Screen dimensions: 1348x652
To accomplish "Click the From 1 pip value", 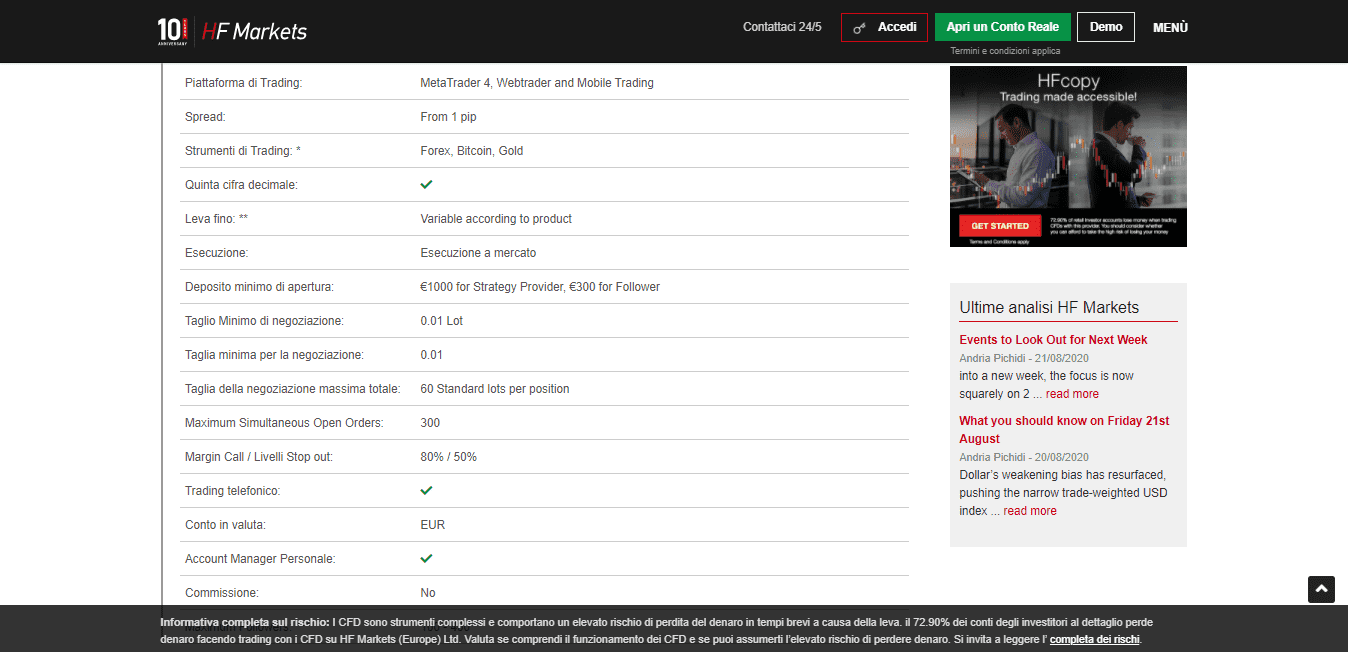I will point(448,117).
